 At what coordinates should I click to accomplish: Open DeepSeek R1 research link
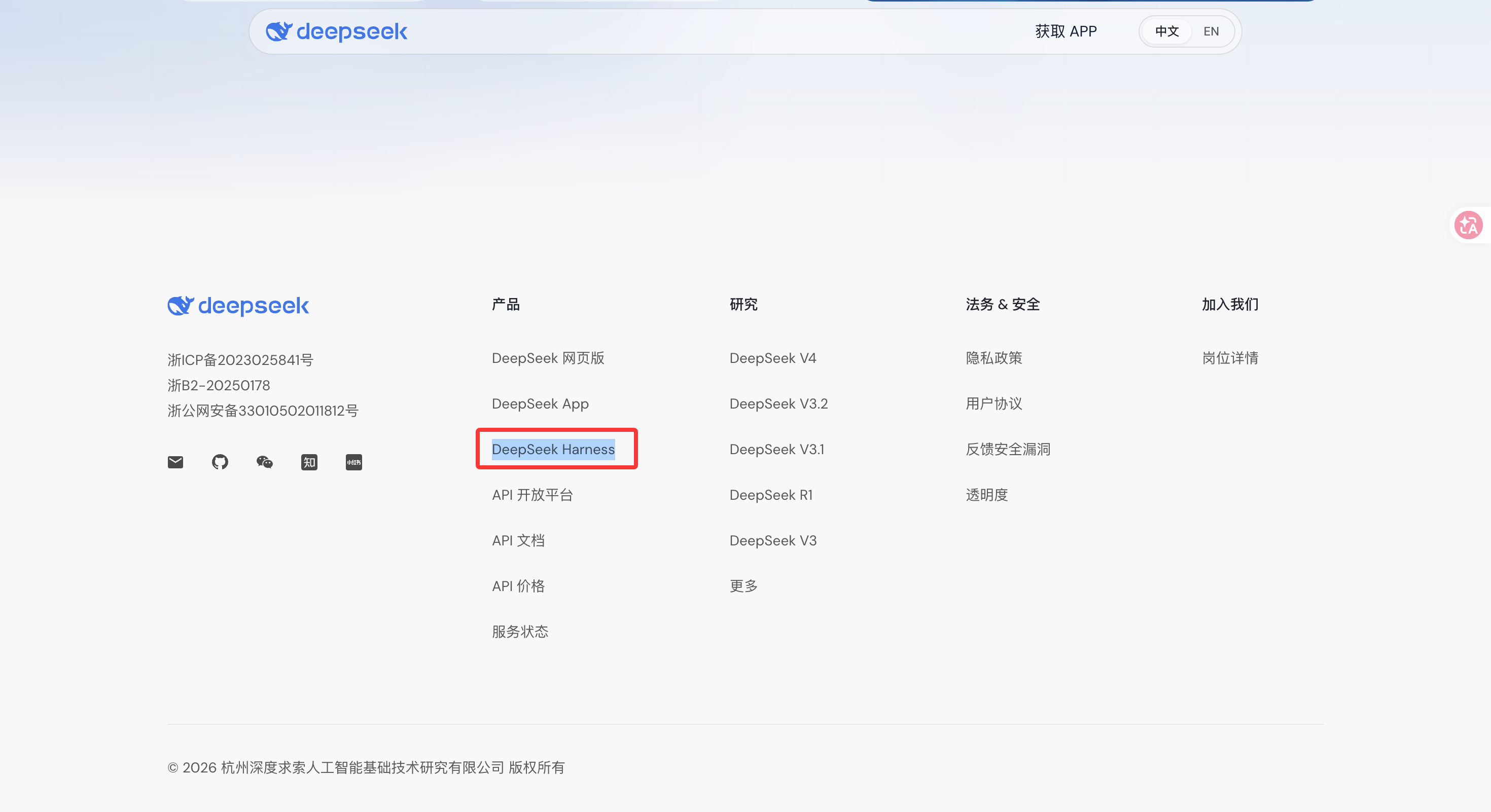pos(771,495)
